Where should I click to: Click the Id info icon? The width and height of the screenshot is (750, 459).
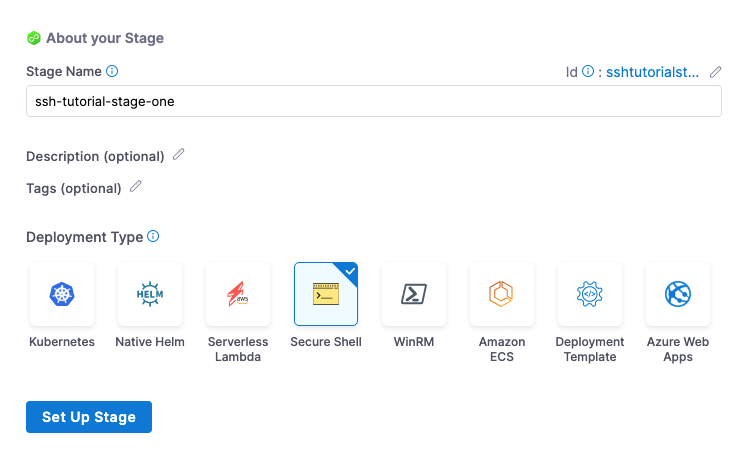(x=588, y=72)
